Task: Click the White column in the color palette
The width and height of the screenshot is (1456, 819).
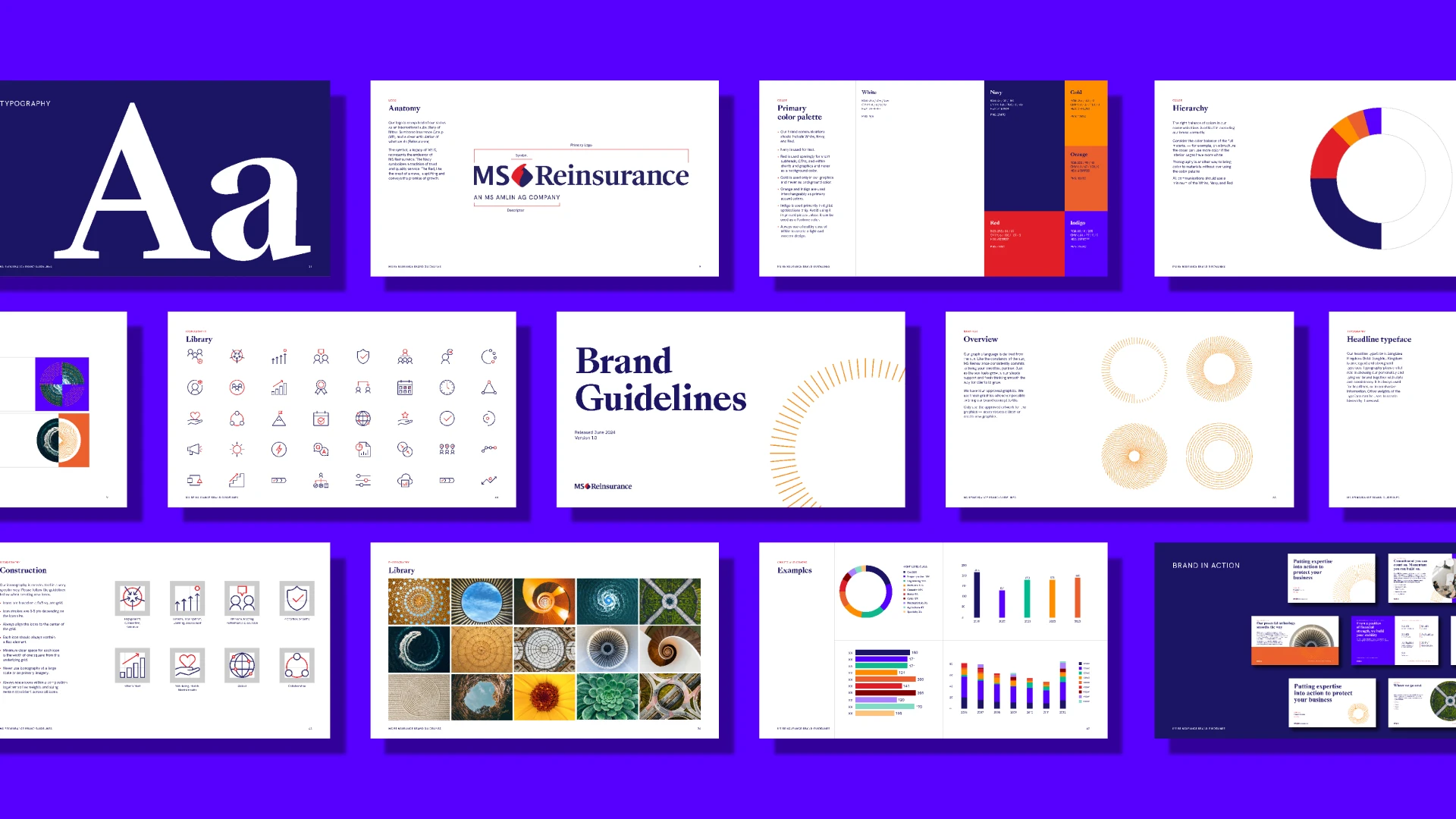Action: [x=920, y=178]
